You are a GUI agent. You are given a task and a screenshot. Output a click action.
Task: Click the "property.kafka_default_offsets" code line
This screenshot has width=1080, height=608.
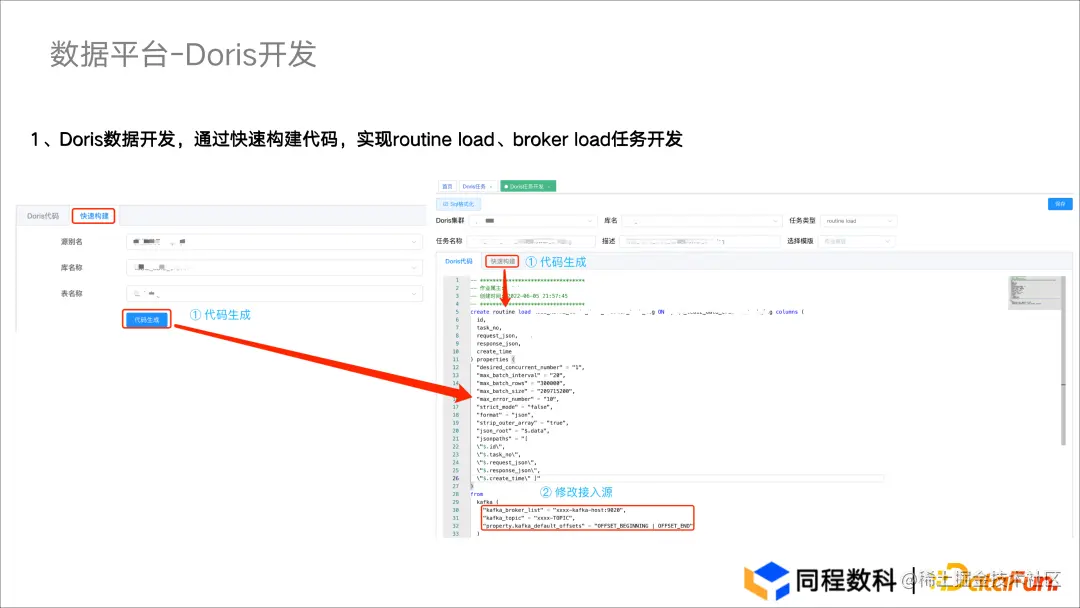pos(587,526)
